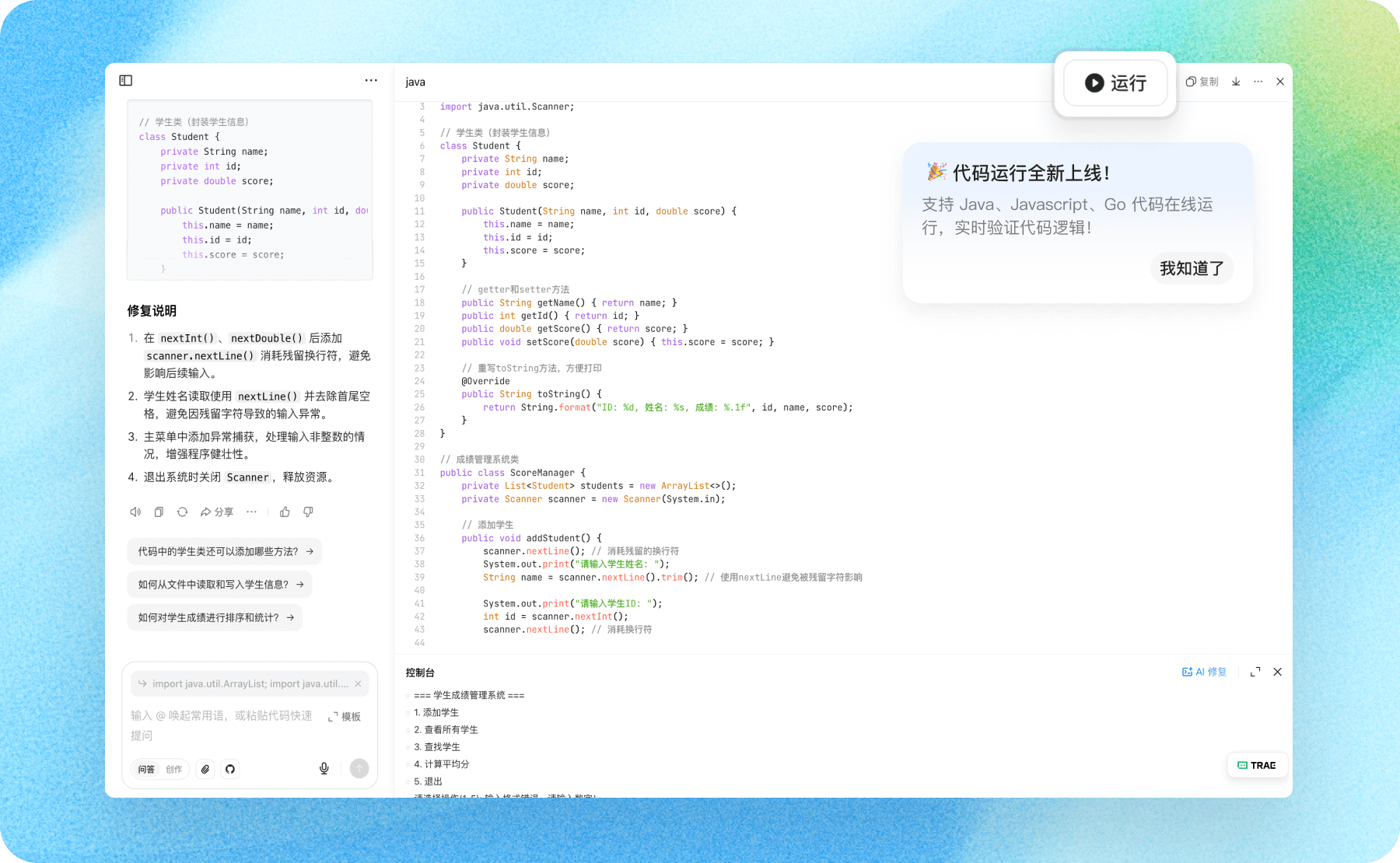Image resolution: width=1400 pixels, height=863 pixels.
Task: Click the Run (运行) play button
Action: click(x=1115, y=83)
